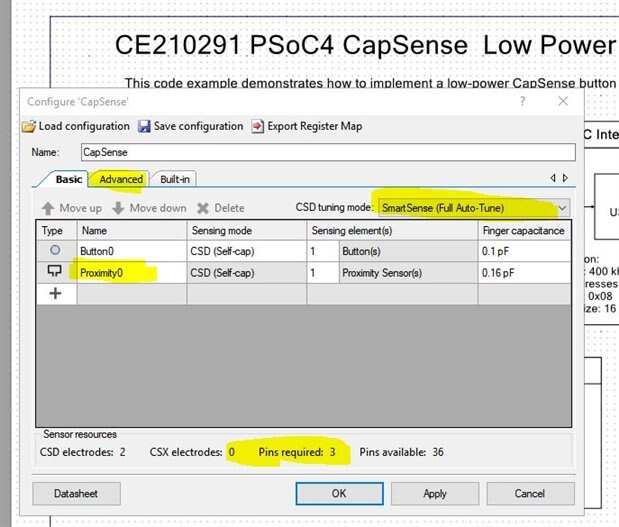Click Proximity0 sensing element count 1
The width and height of the screenshot is (619, 527).
(x=323, y=273)
